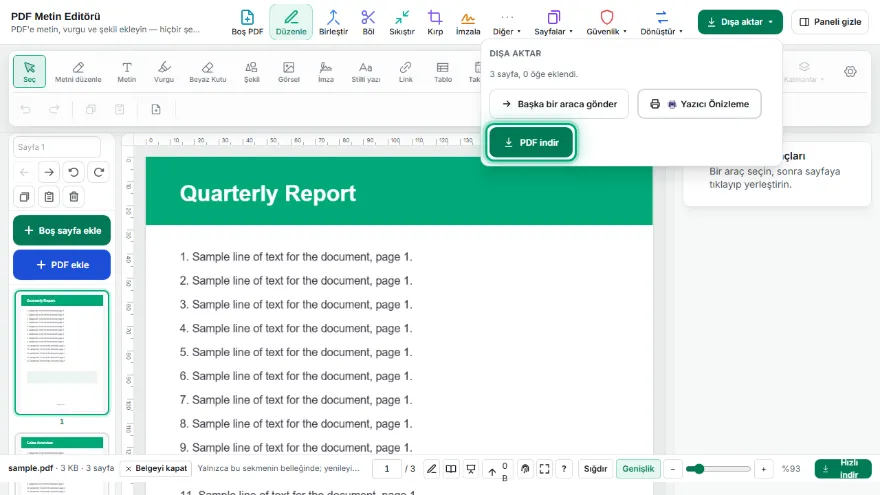Click PDF indir download button
This screenshot has width=880, height=495.
[x=531, y=143]
